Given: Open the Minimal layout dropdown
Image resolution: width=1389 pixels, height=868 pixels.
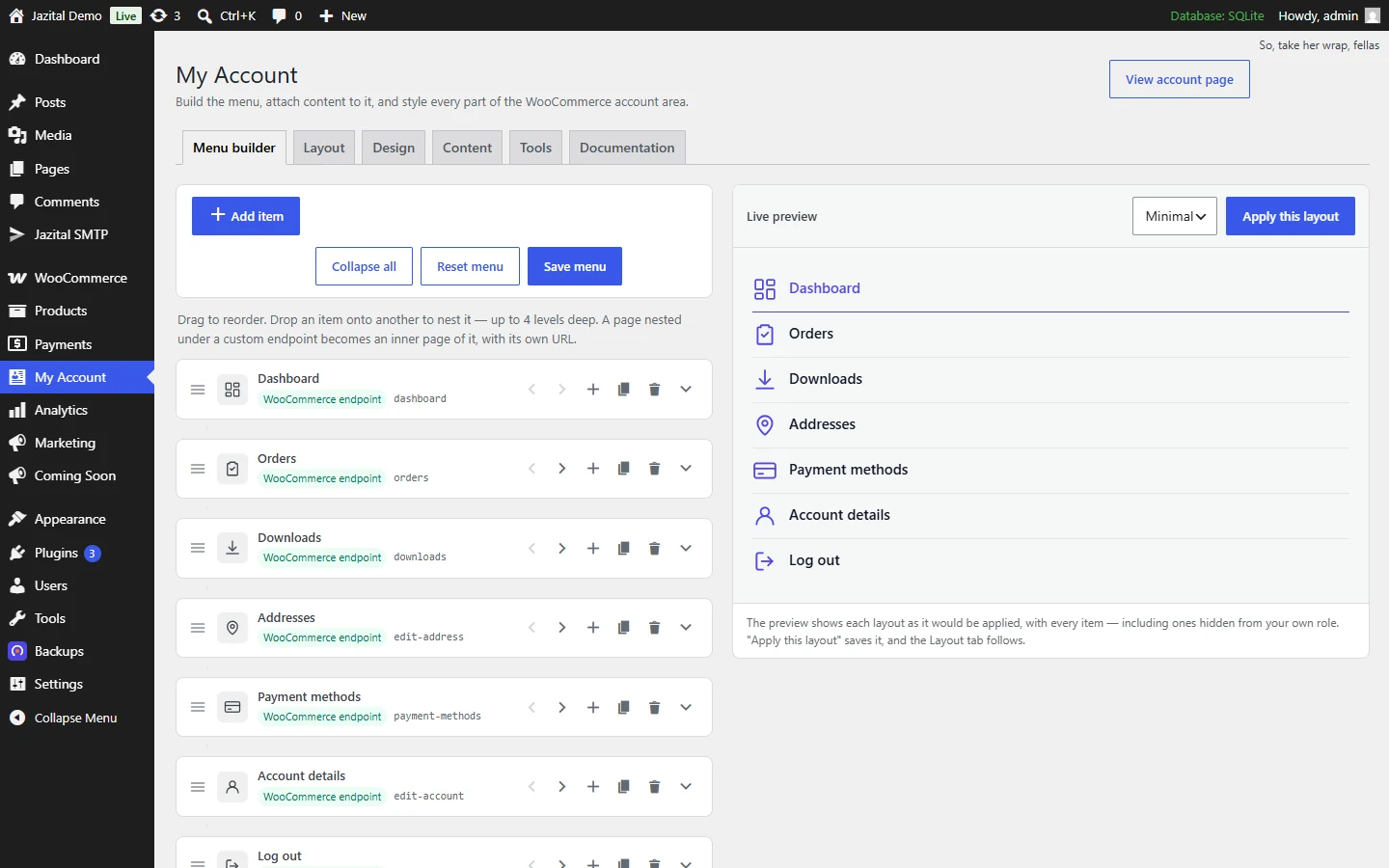Looking at the screenshot, I should pos(1175,216).
